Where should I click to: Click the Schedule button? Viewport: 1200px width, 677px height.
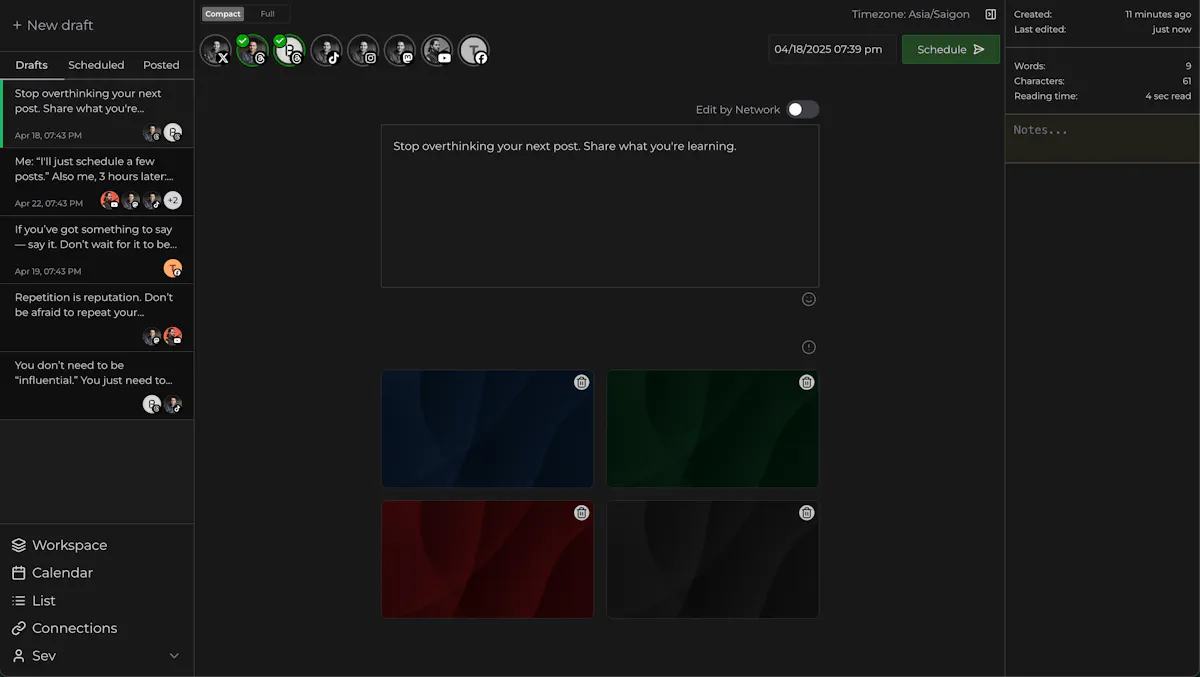point(950,49)
